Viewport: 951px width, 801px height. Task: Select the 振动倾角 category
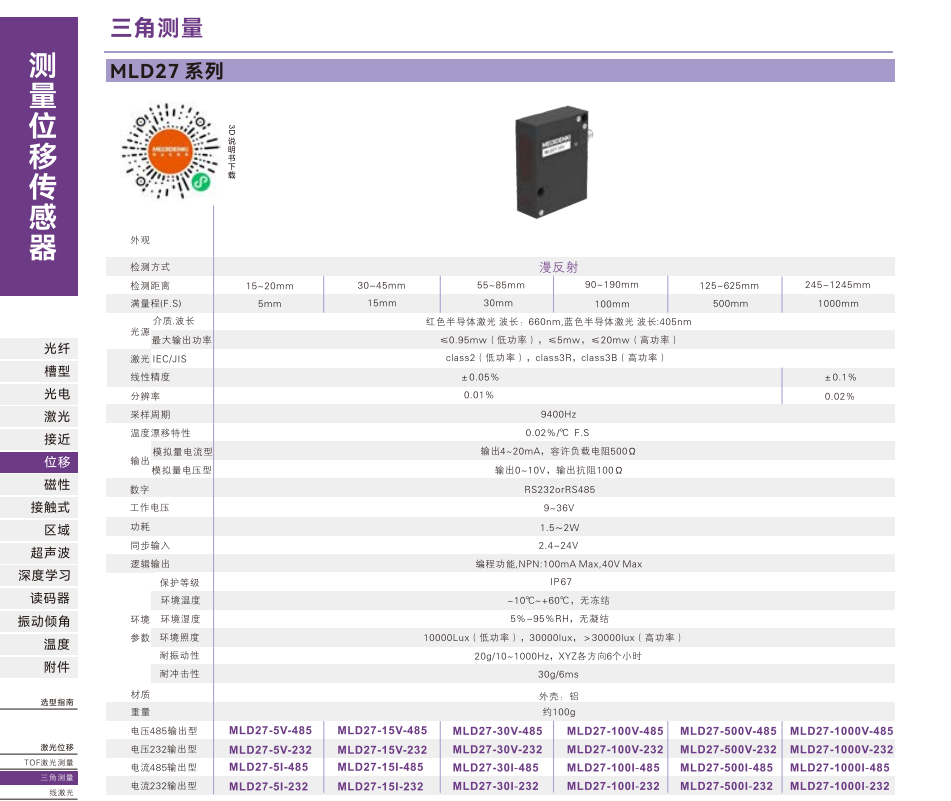pos(45,621)
